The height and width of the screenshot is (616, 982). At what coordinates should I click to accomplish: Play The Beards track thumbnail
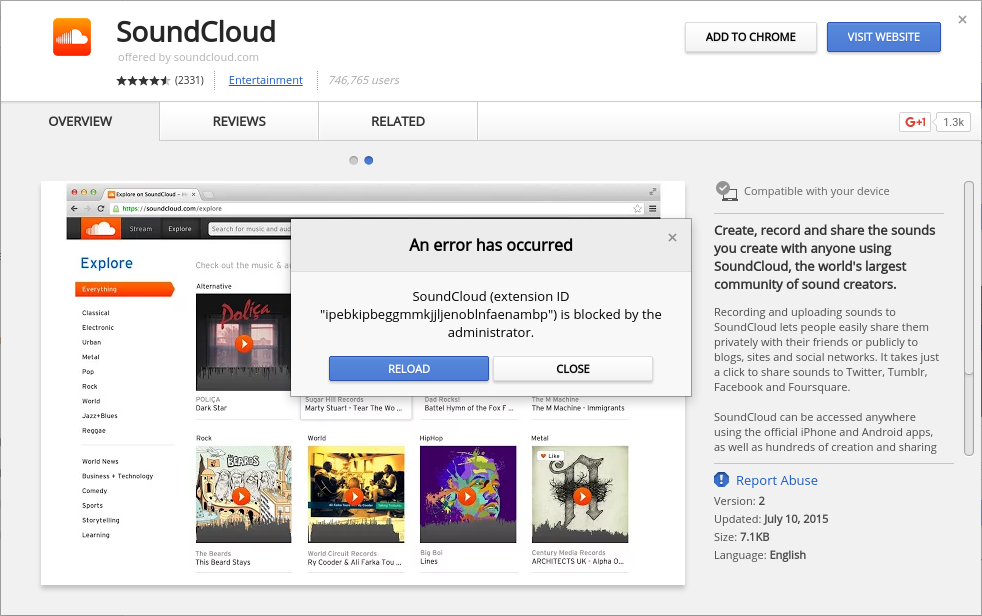point(241,496)
